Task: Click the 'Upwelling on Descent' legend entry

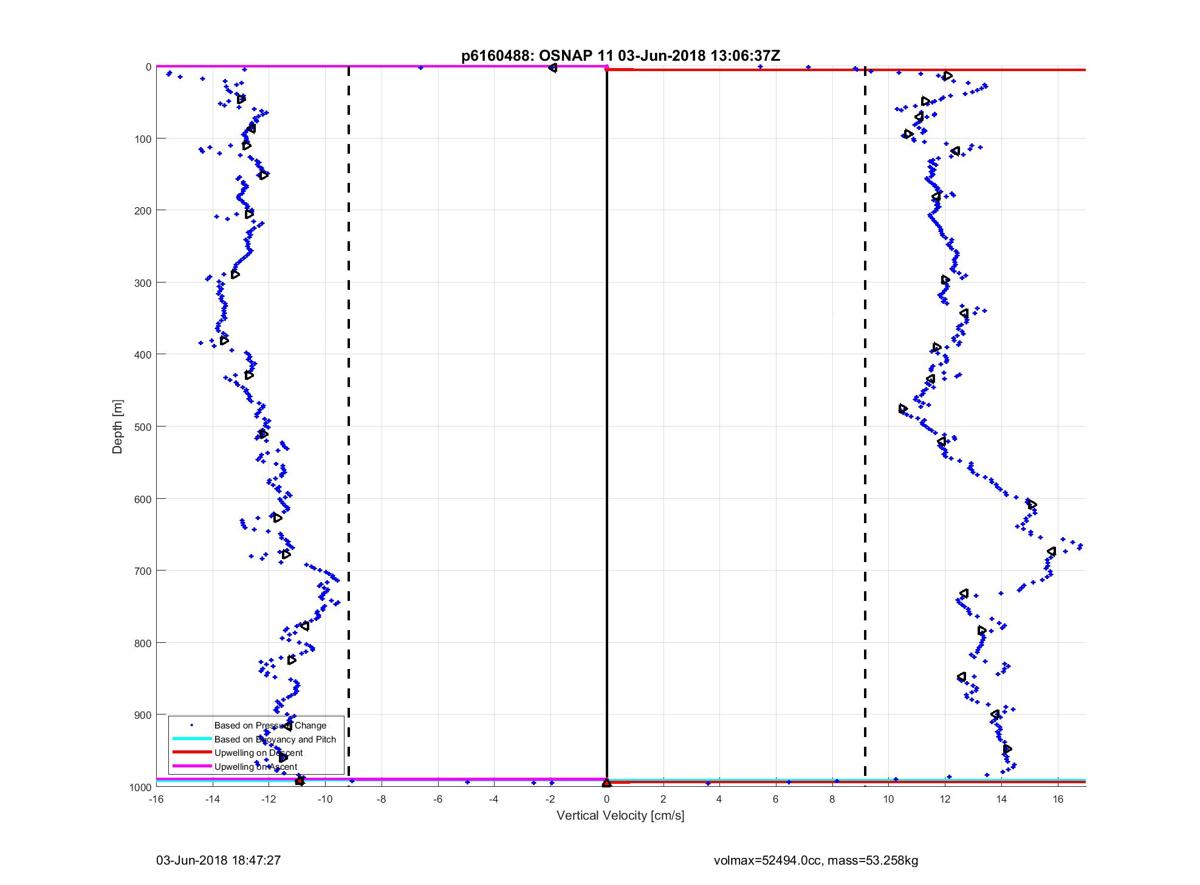Action: [258, 753]
